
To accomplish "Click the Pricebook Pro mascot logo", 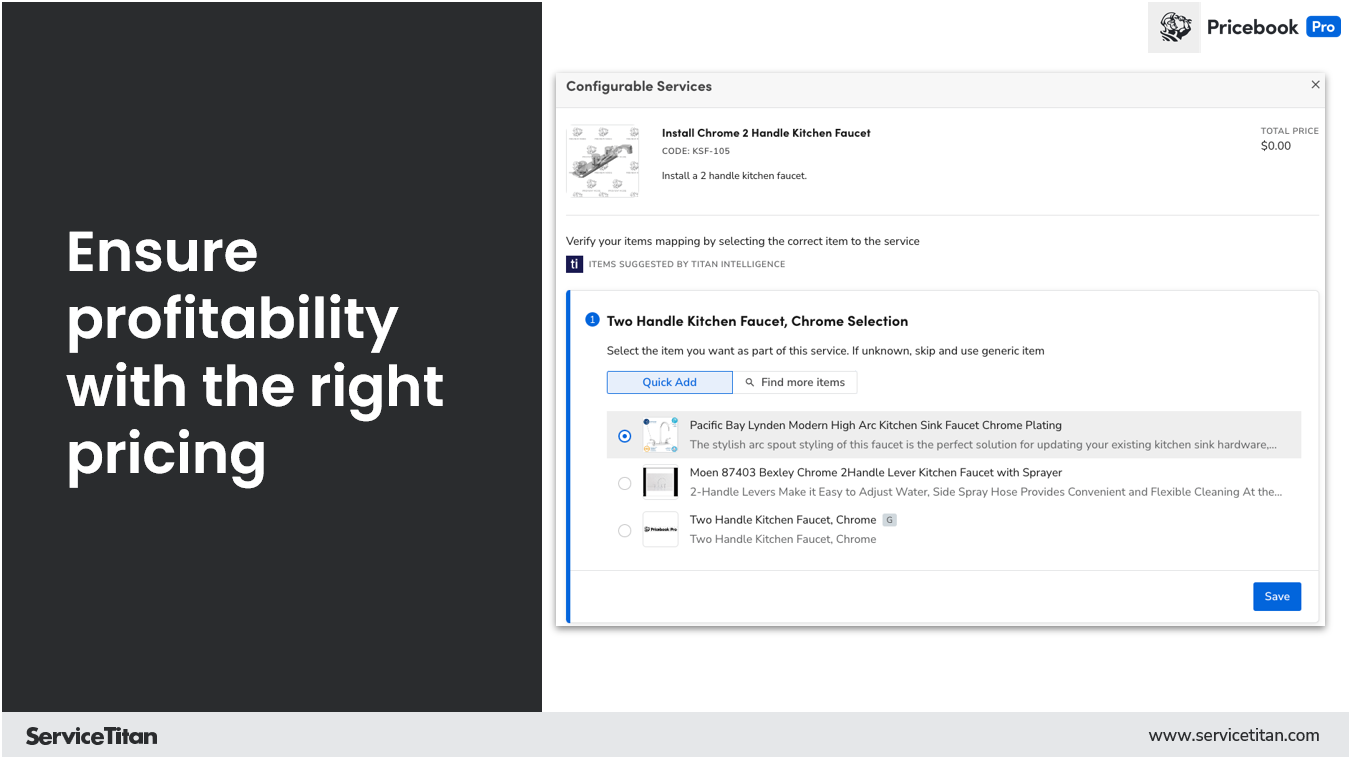I will coord(1174,27).
